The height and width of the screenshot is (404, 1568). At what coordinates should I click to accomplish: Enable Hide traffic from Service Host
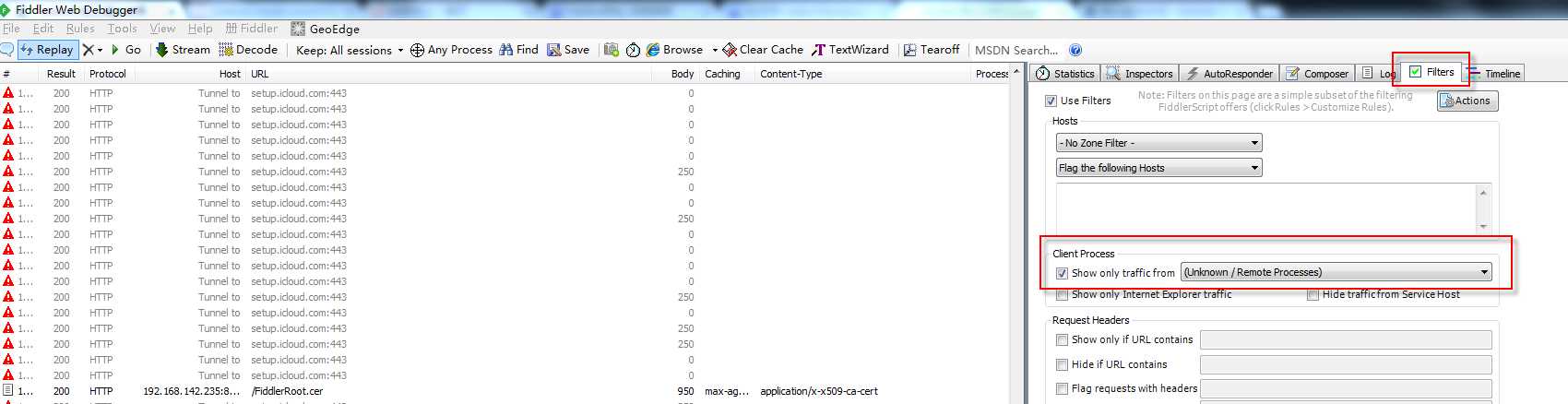coord(1313,295)
